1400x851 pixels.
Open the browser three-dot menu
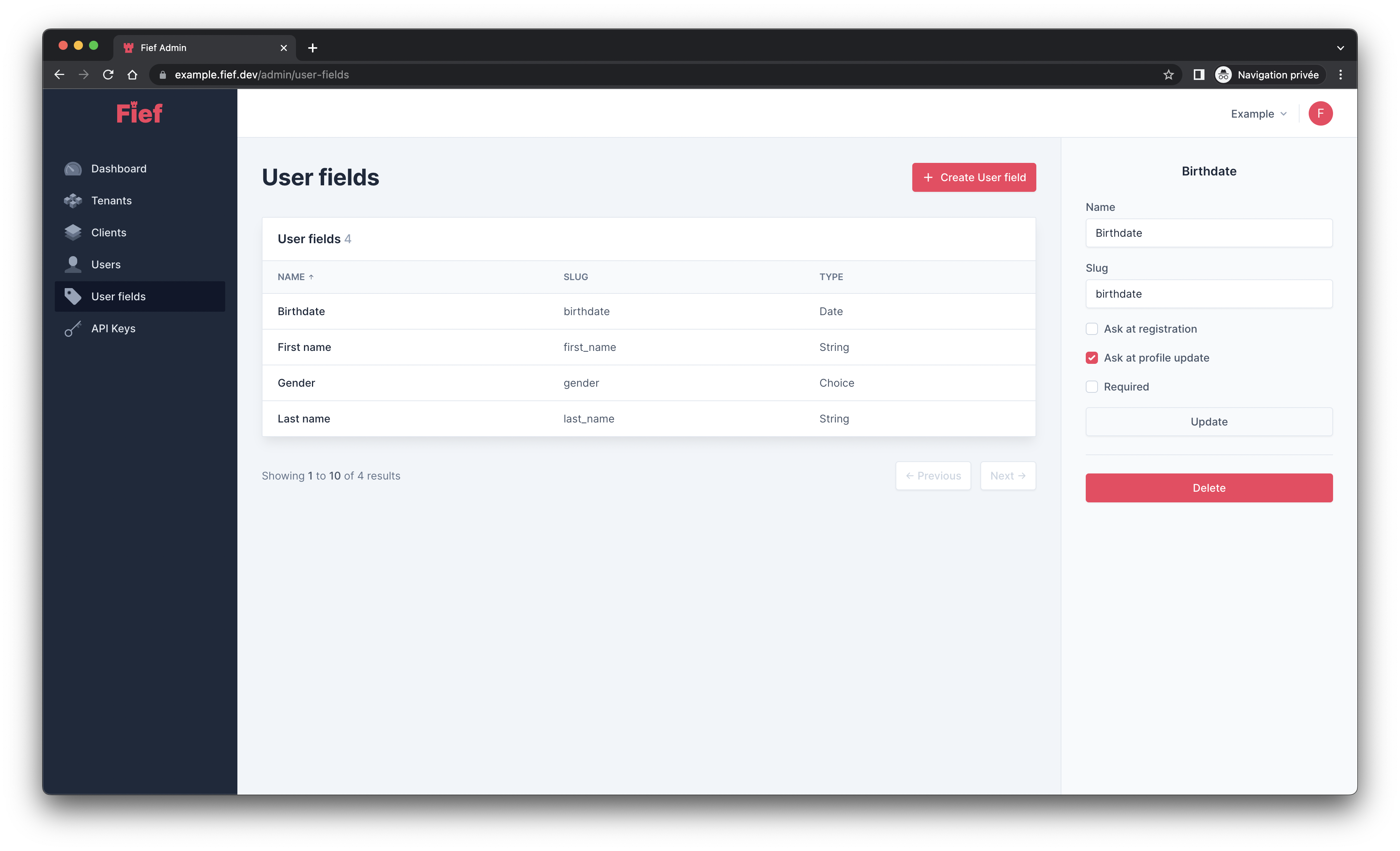tap(1340, 75)
